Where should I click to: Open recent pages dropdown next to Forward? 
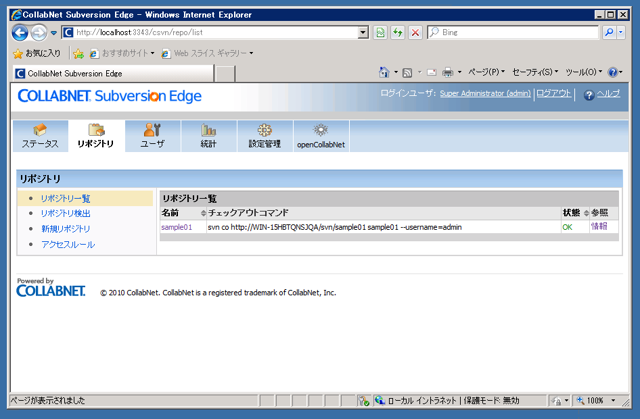[x=53, y=33]
